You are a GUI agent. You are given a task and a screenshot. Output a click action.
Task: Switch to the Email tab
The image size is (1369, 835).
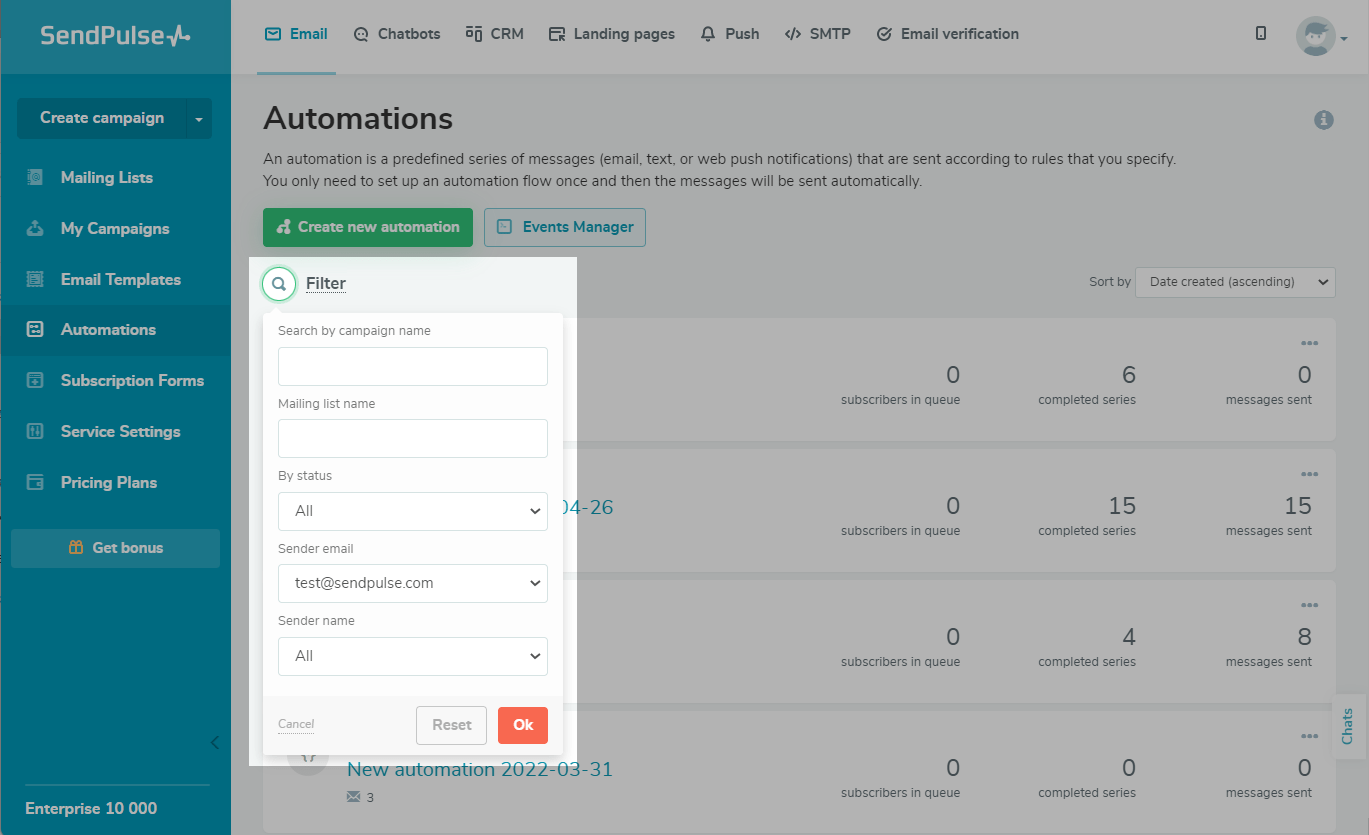(296, 34)
